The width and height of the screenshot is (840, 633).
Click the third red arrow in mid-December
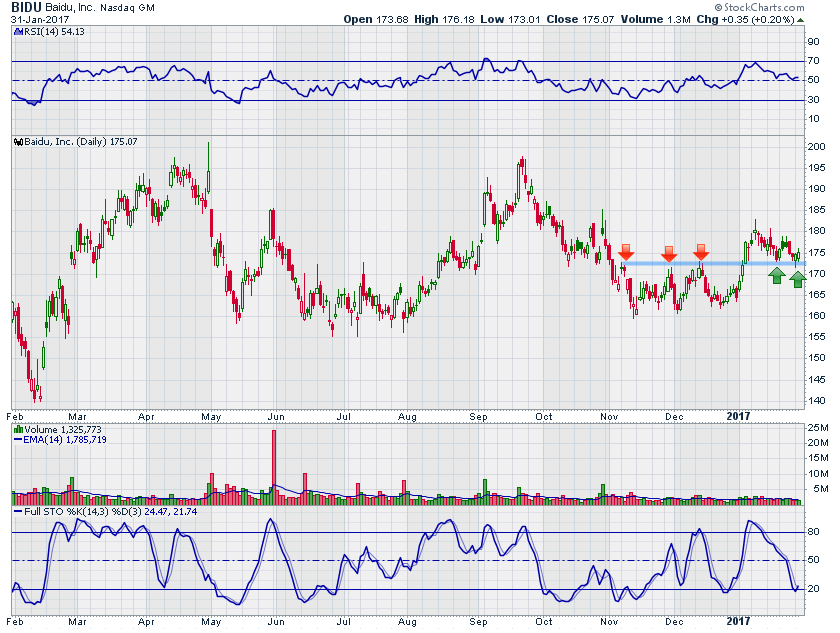(x=702, y=251)
